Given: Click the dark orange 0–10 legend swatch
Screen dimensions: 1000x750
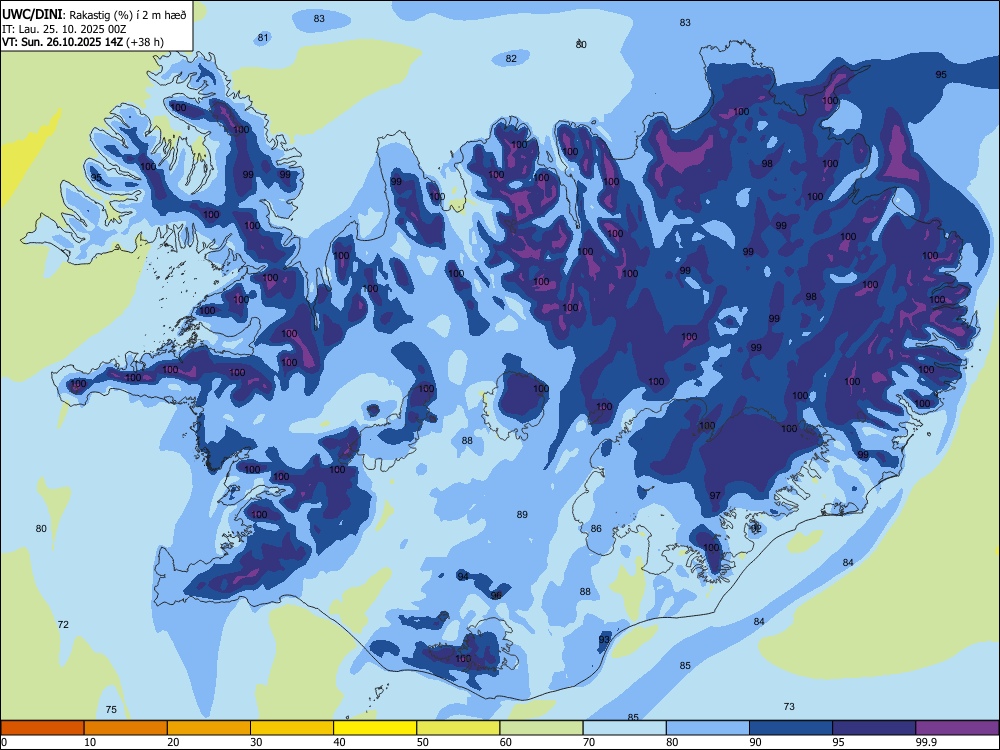Looking at the screenshot, I should click(42, 728).
